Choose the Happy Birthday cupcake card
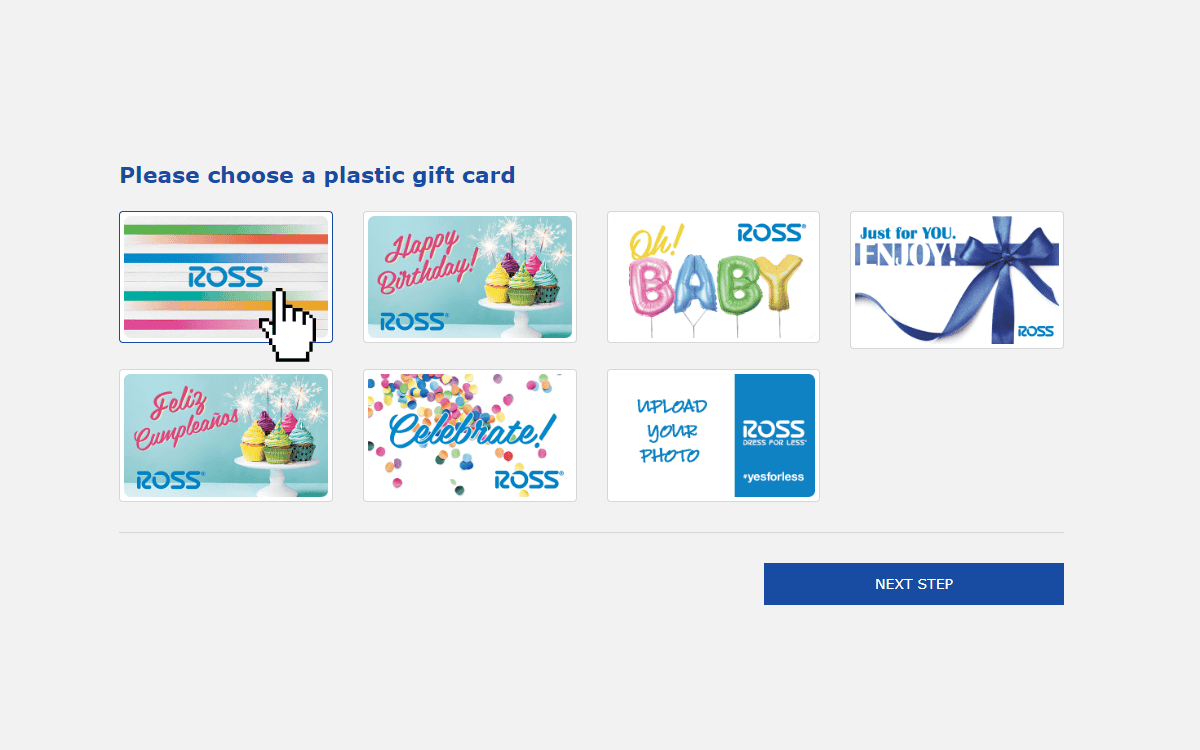The image size is (1200, 750). click(x=470, y=277)
